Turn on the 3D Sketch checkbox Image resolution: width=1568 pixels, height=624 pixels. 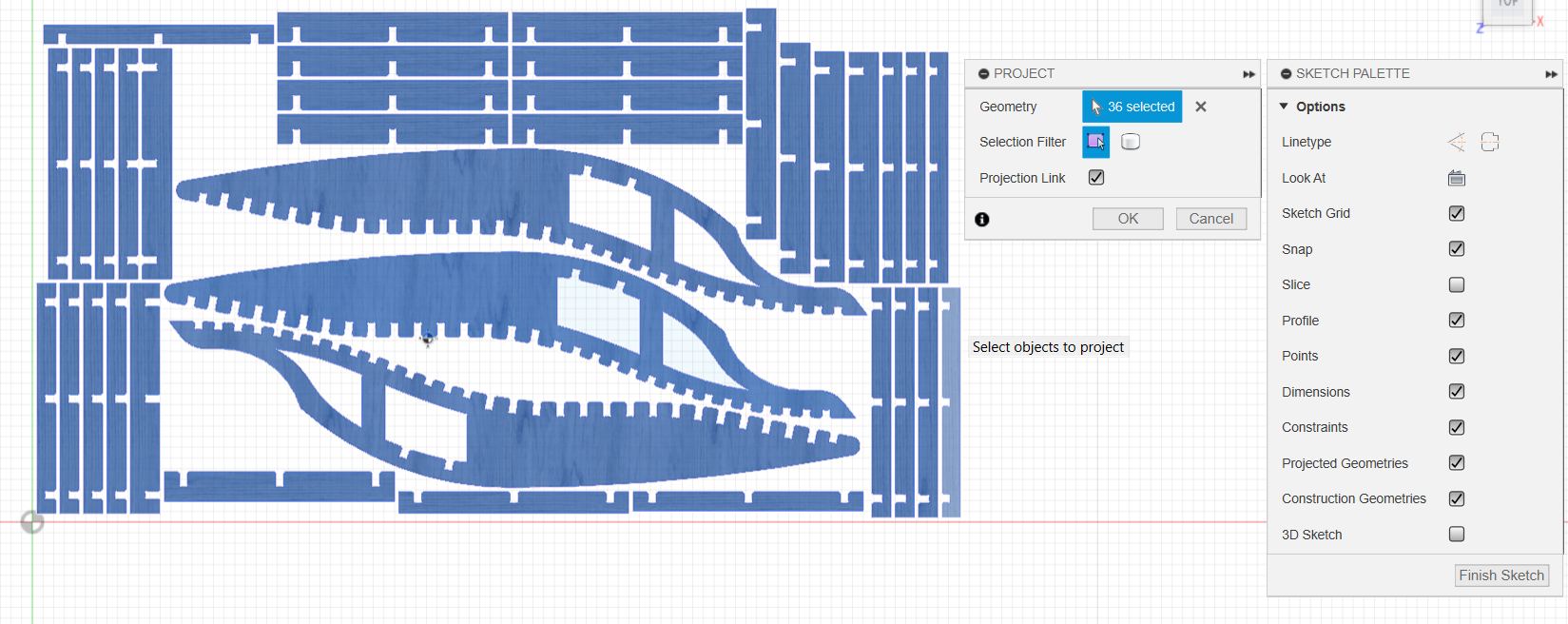[x=1456, y=535]
